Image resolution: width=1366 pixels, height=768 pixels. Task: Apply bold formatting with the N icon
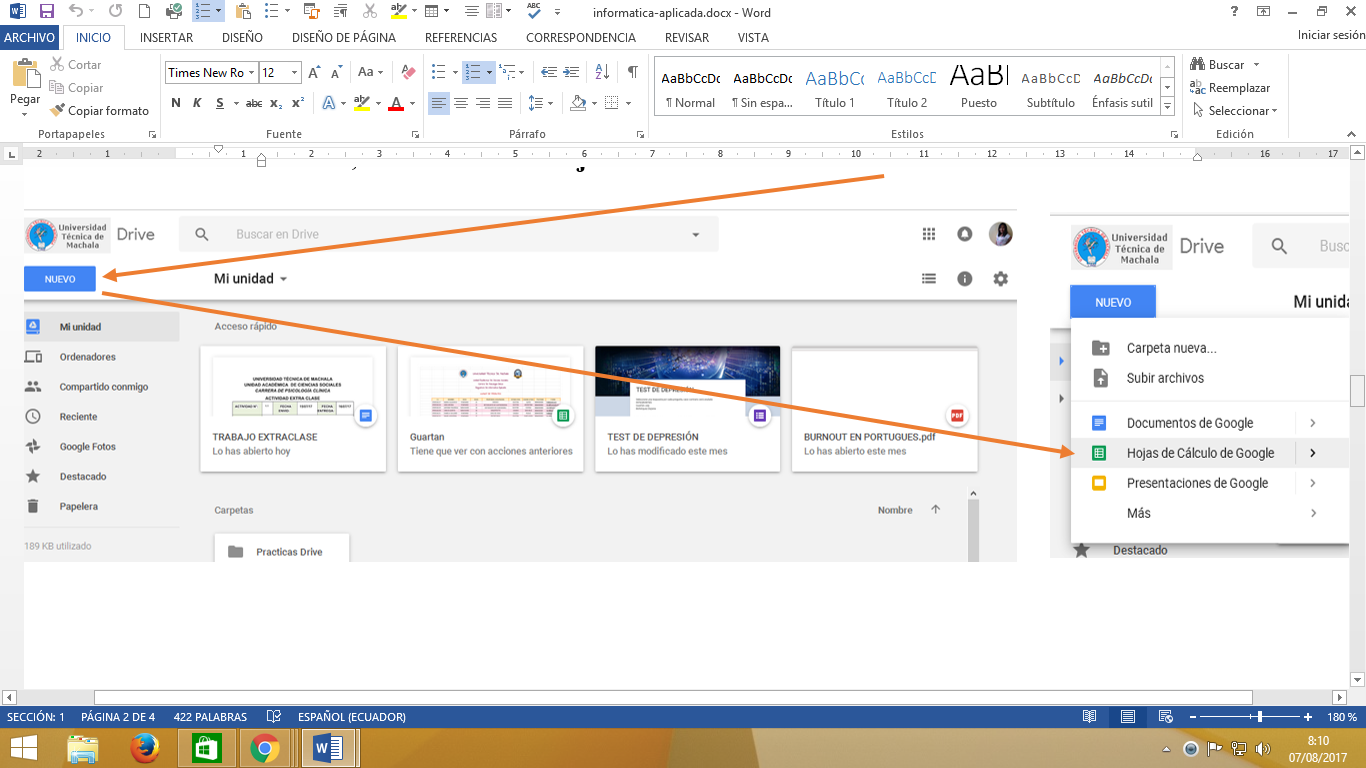176,102
